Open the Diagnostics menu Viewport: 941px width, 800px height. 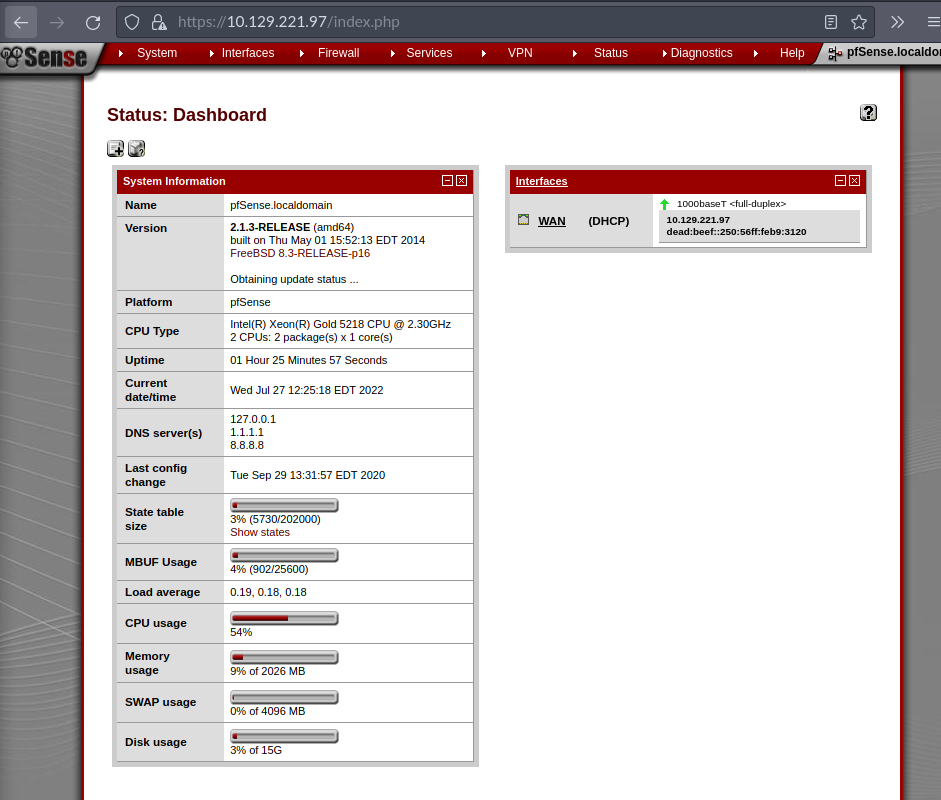[702, 53]
